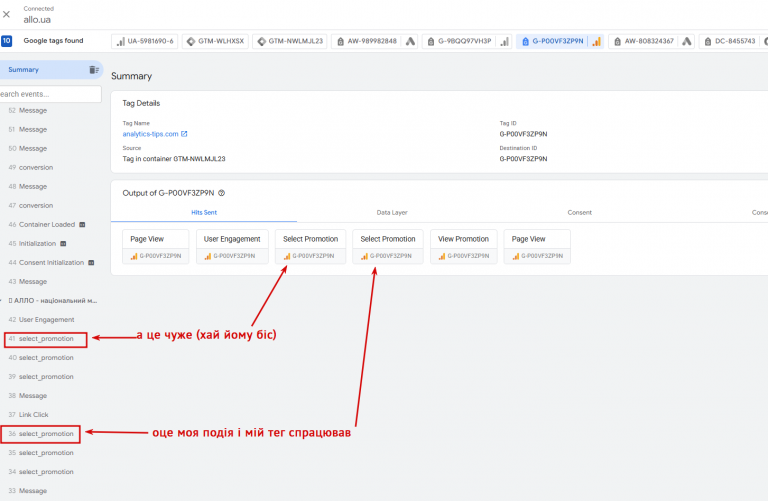Viewport: 768px width, 501px height.
Task: Click the Source value Tag in container GTM-NWLMJL23
Action: tap(174, 159)
